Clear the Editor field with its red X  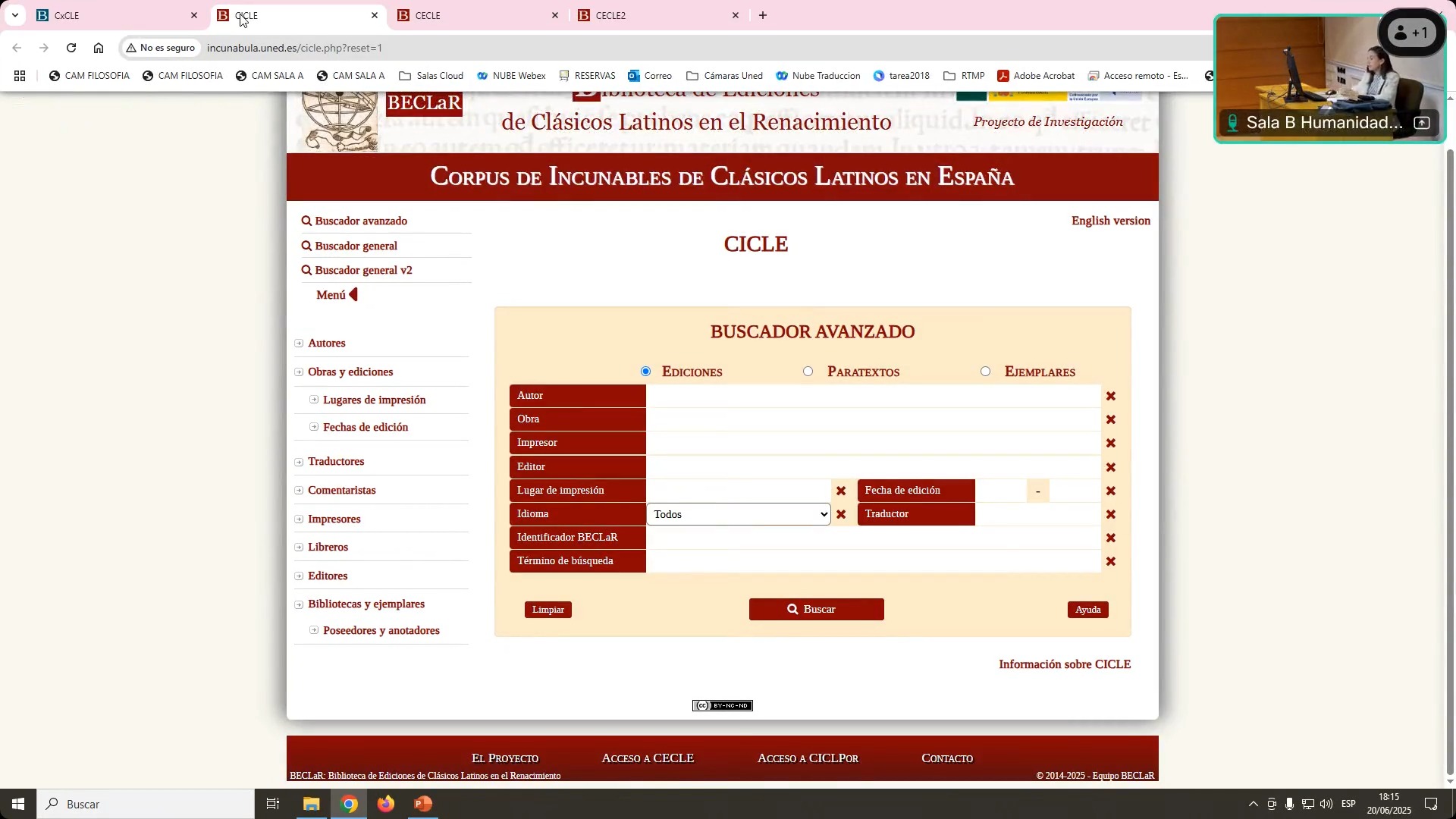(x=1111, y=468)
